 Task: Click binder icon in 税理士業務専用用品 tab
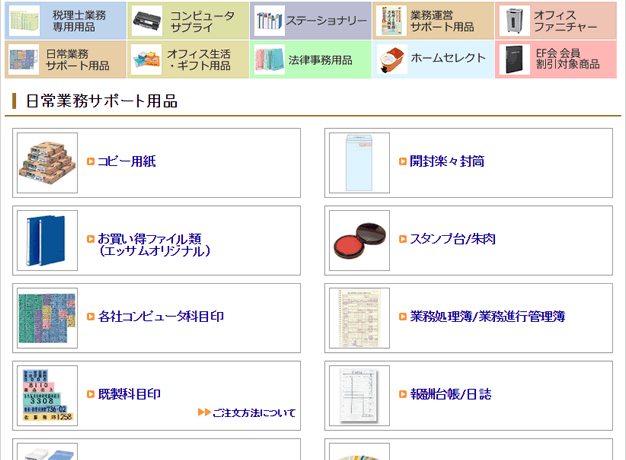(x=24, y=21)
